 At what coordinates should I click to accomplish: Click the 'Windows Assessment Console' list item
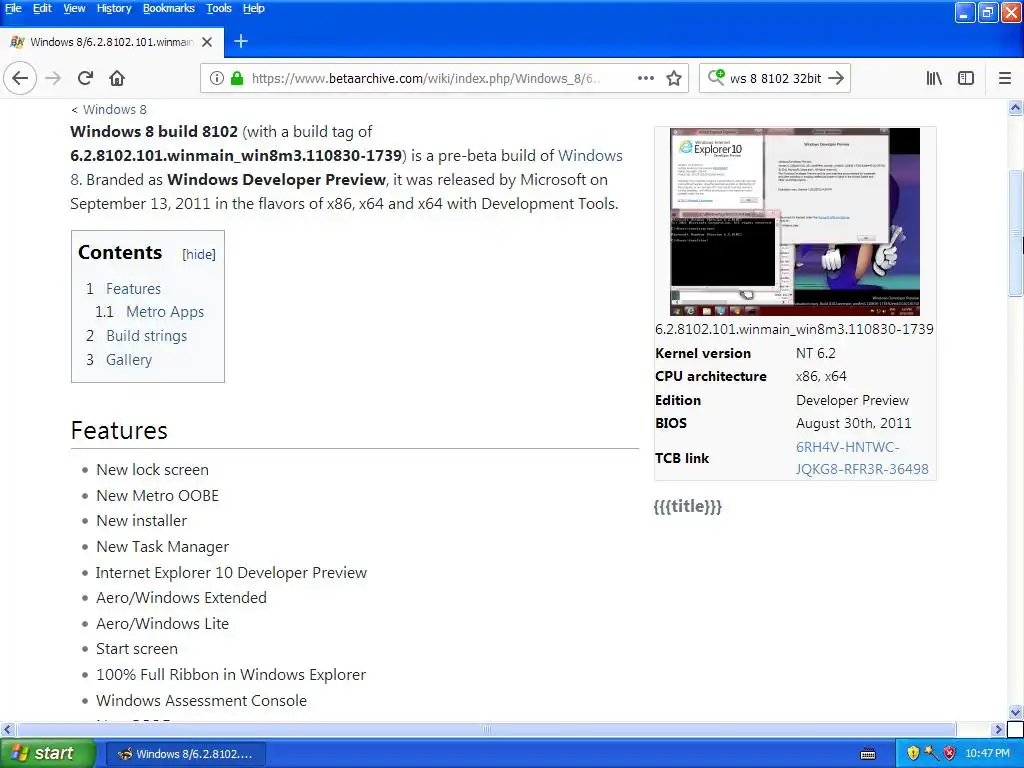[201, 701]
